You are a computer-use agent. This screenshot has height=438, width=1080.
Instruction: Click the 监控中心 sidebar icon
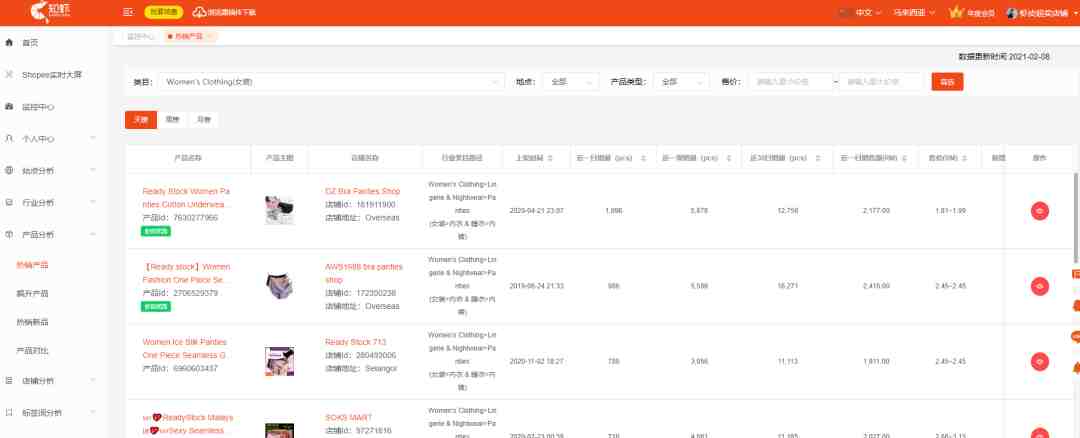point(9,107)
